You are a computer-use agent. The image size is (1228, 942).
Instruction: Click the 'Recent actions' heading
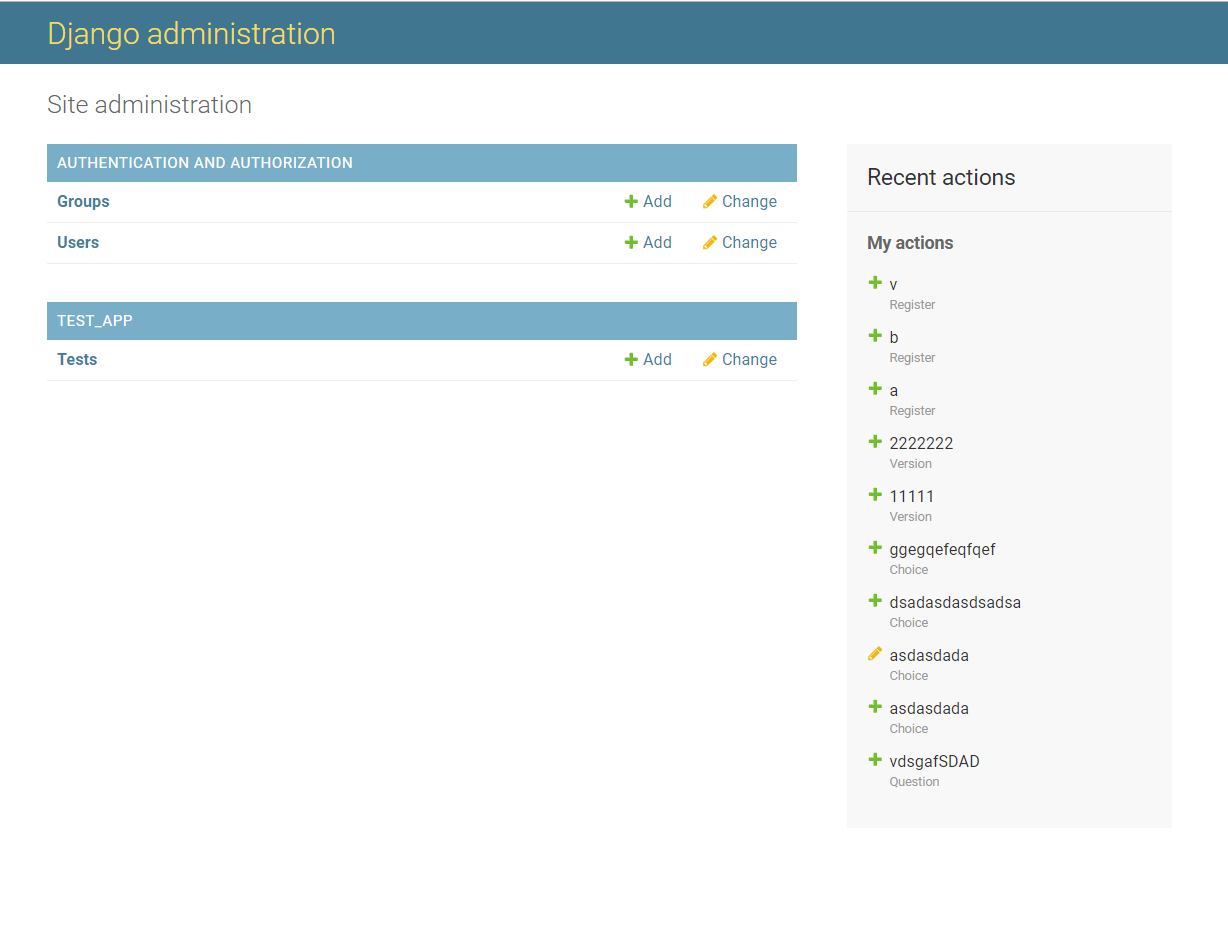pos(941,178)
